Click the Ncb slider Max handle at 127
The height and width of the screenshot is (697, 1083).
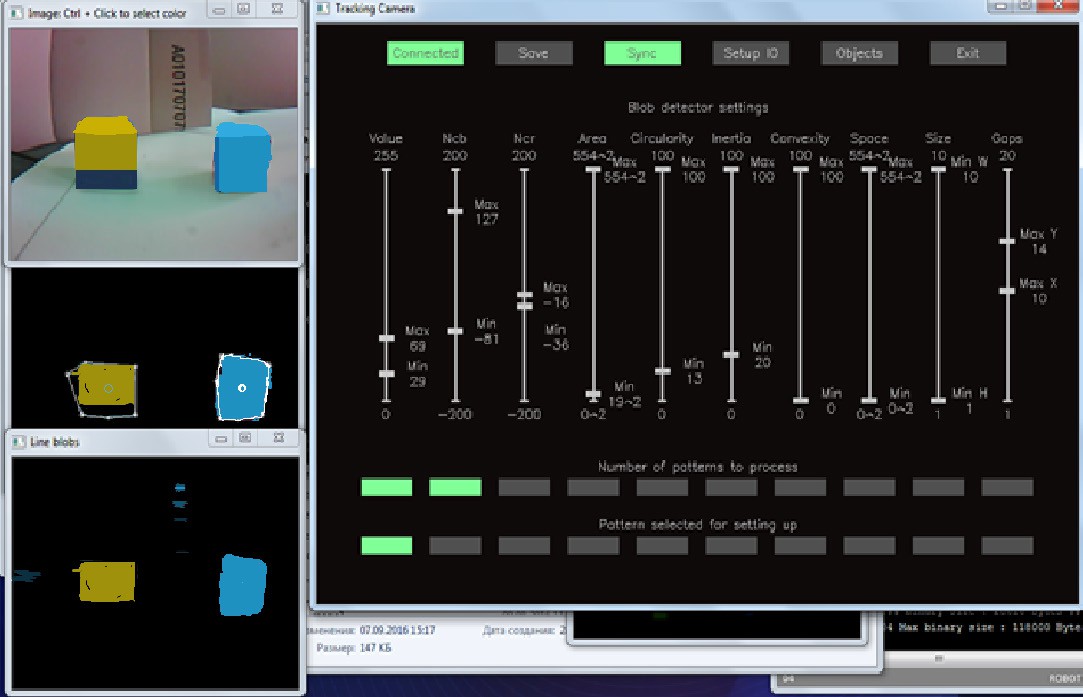pos(456,210)
